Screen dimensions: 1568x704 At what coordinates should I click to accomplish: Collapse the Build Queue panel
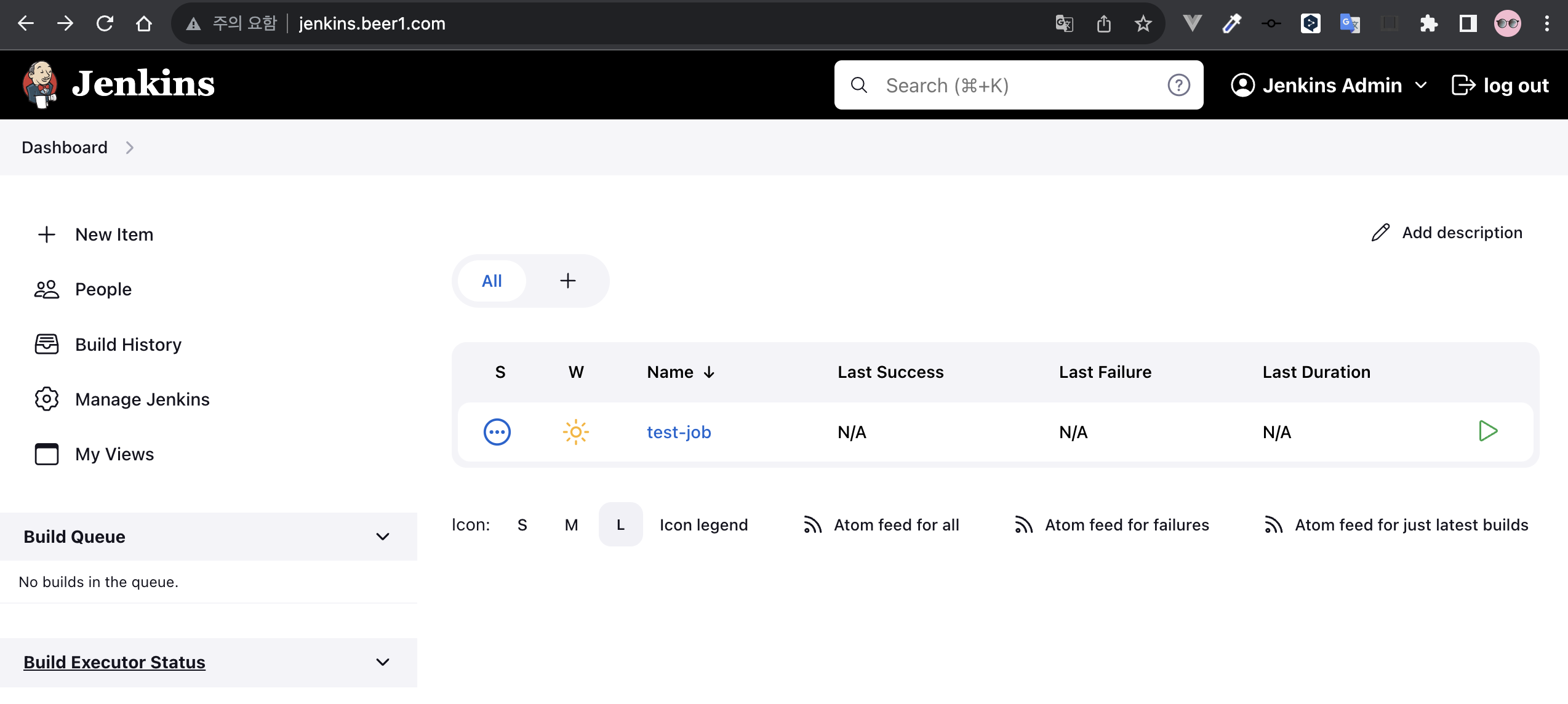click(x=383, y=537)
